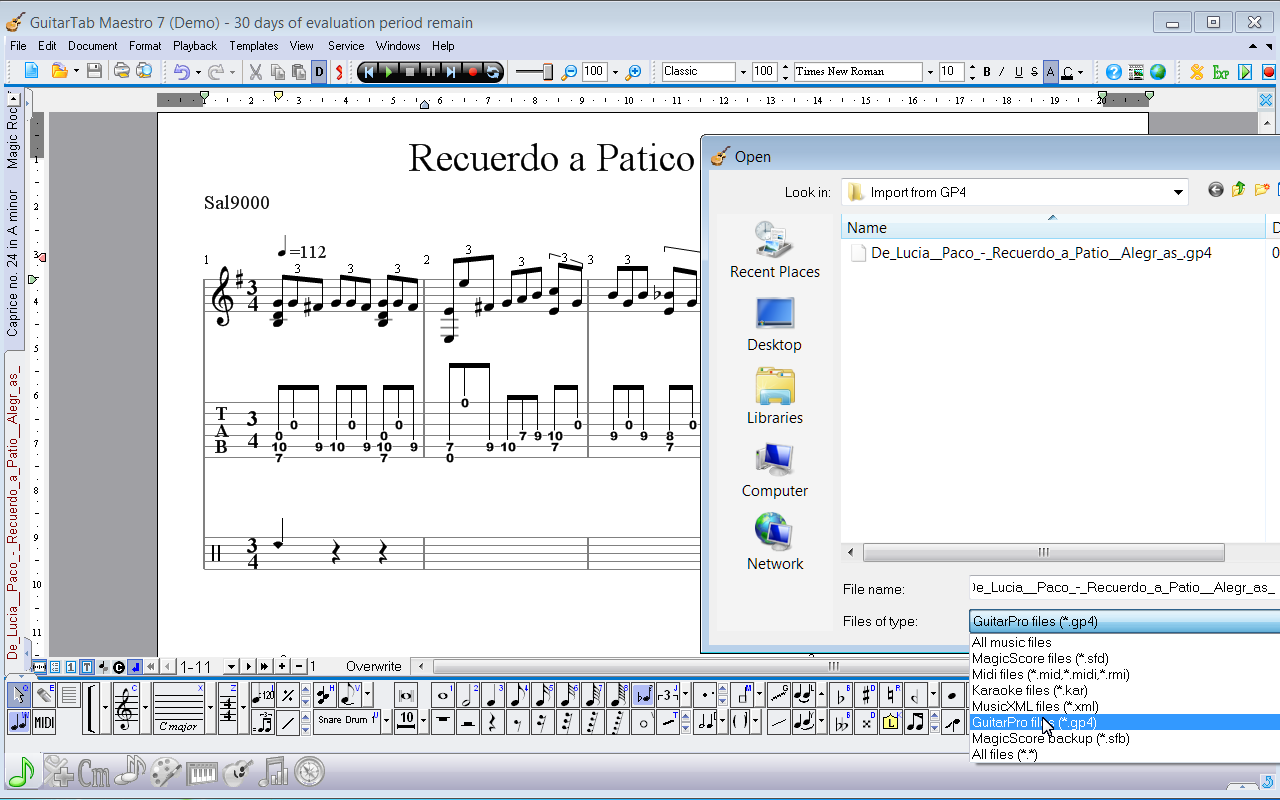This screenshot has height=800, width=1280.
Task: Toggle underline text formatting
Action: click(x=1018, y=72)
